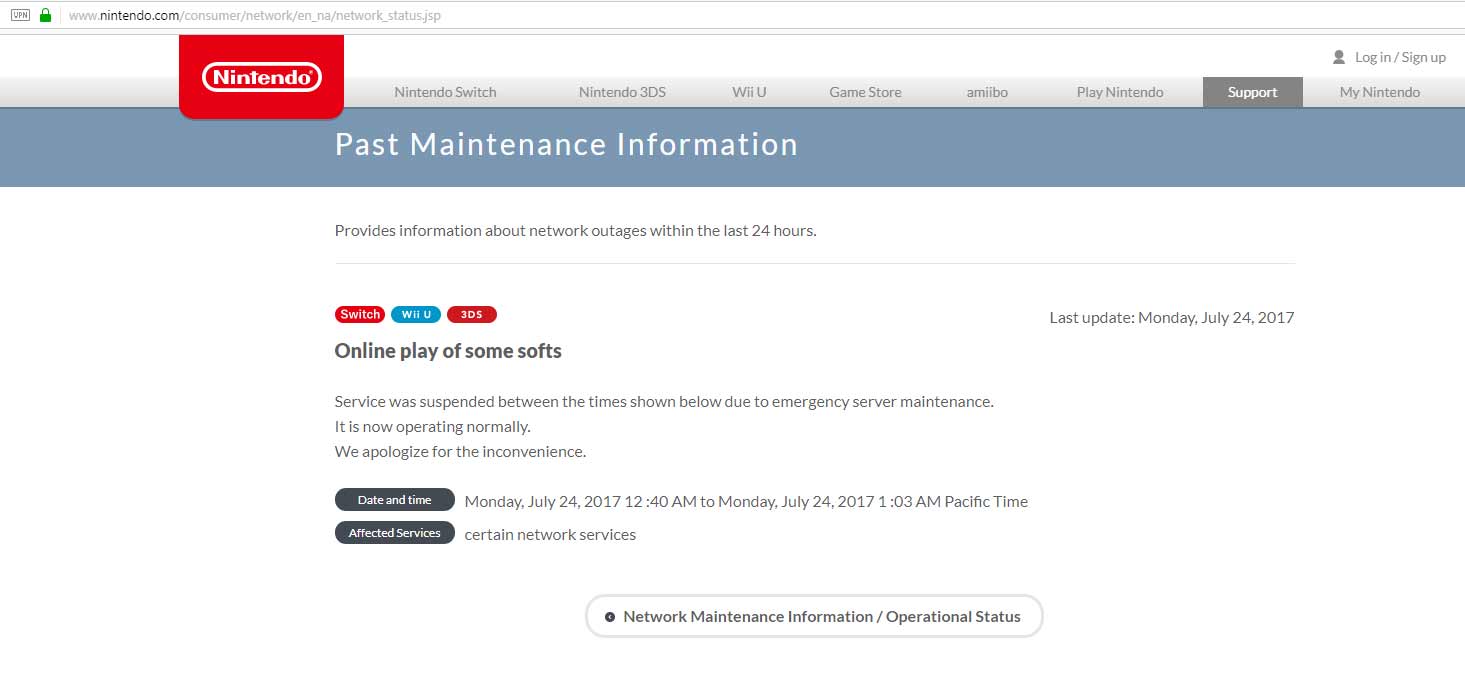
Task: Click the 'Last update: Monday, July 24, 2017' text
Action: (1172, 317)
